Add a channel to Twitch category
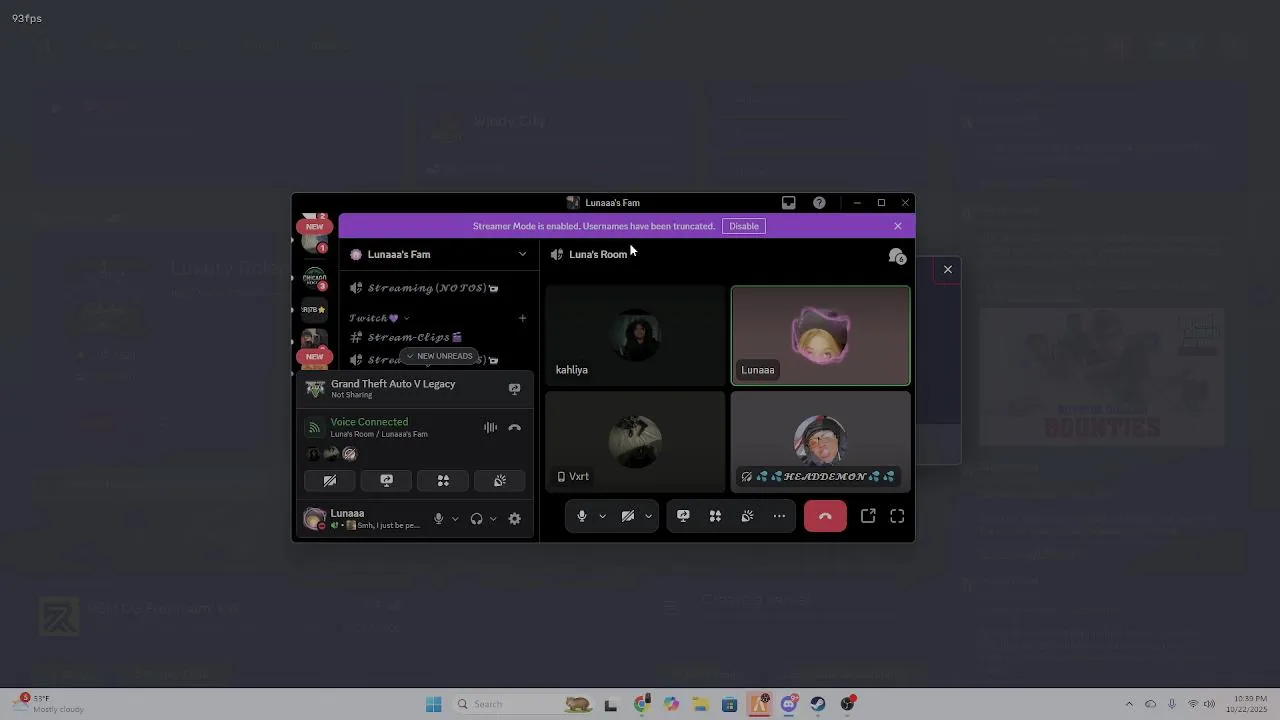Image resolution: width=1280 pixels, height=720 pixels. (x=522, y=318)
